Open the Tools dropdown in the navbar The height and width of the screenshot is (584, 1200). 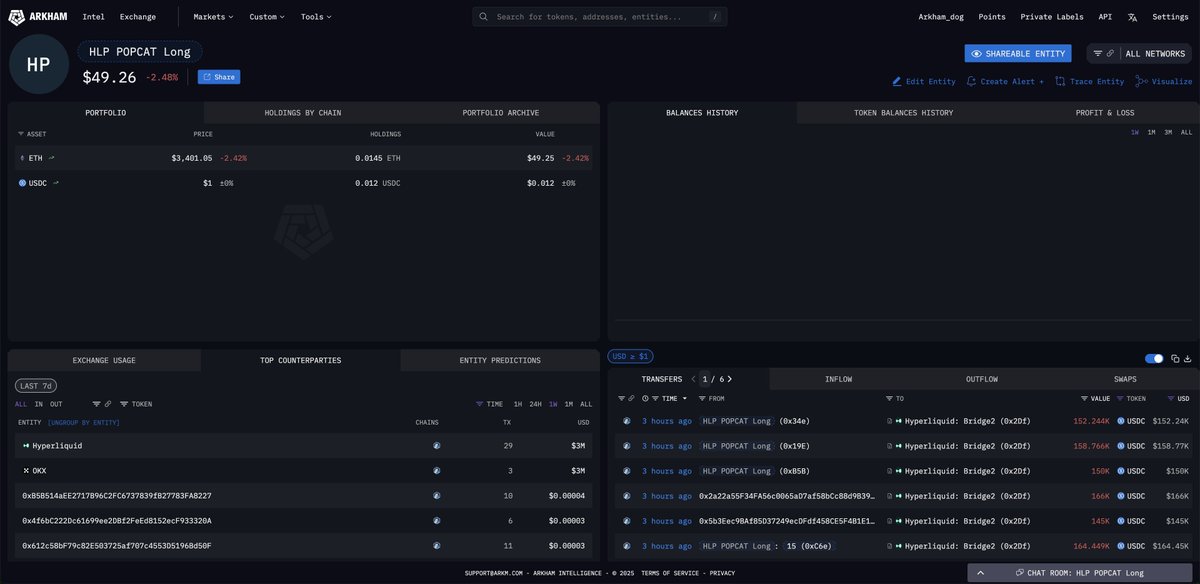[x=316, y=17]
